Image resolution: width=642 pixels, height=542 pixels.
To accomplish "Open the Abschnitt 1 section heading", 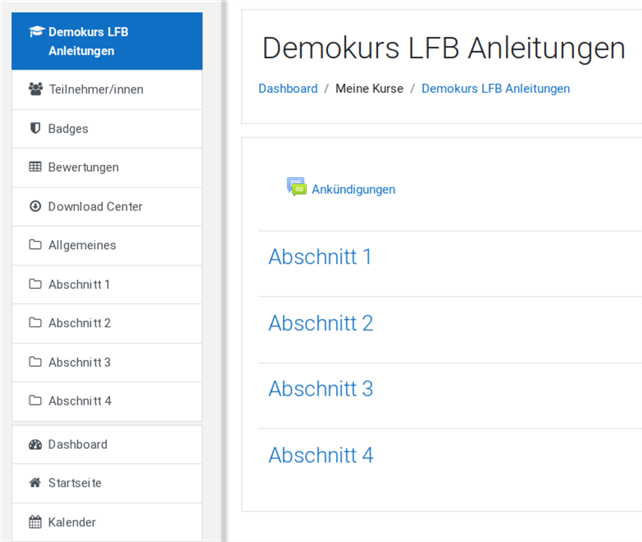I will [x=320, y=257].
